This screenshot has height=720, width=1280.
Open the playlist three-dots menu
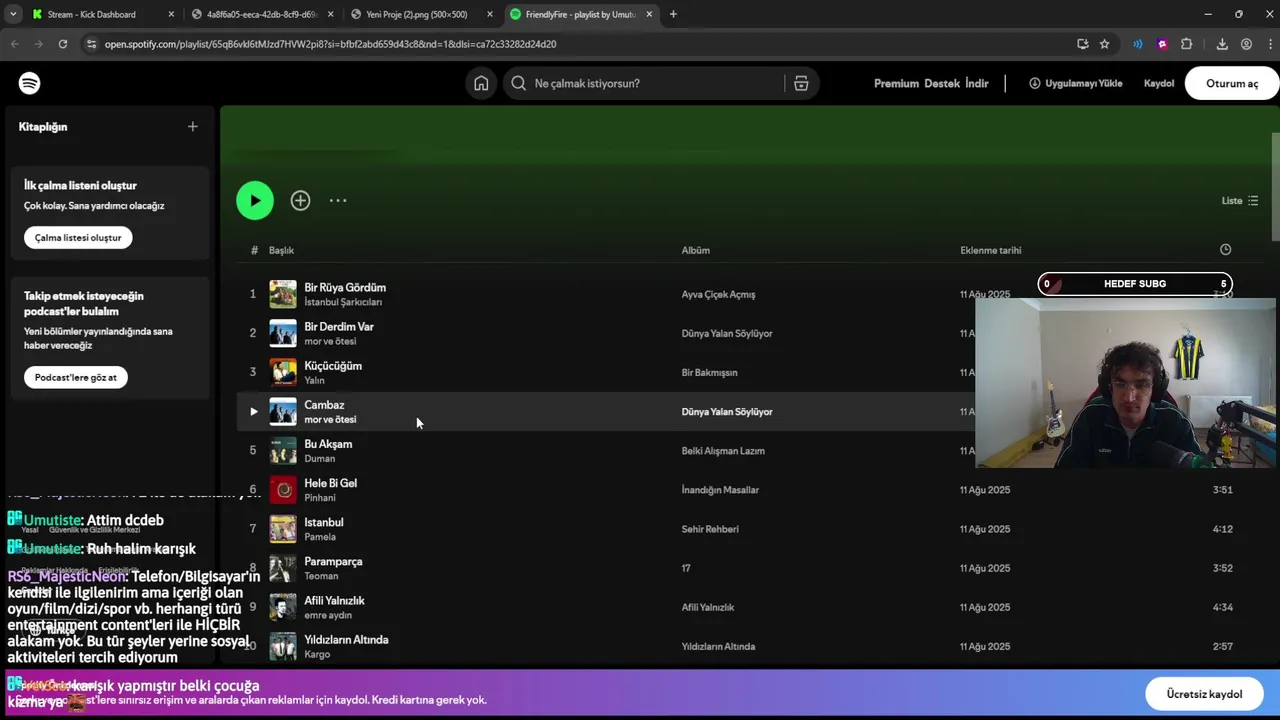point(338,200)
